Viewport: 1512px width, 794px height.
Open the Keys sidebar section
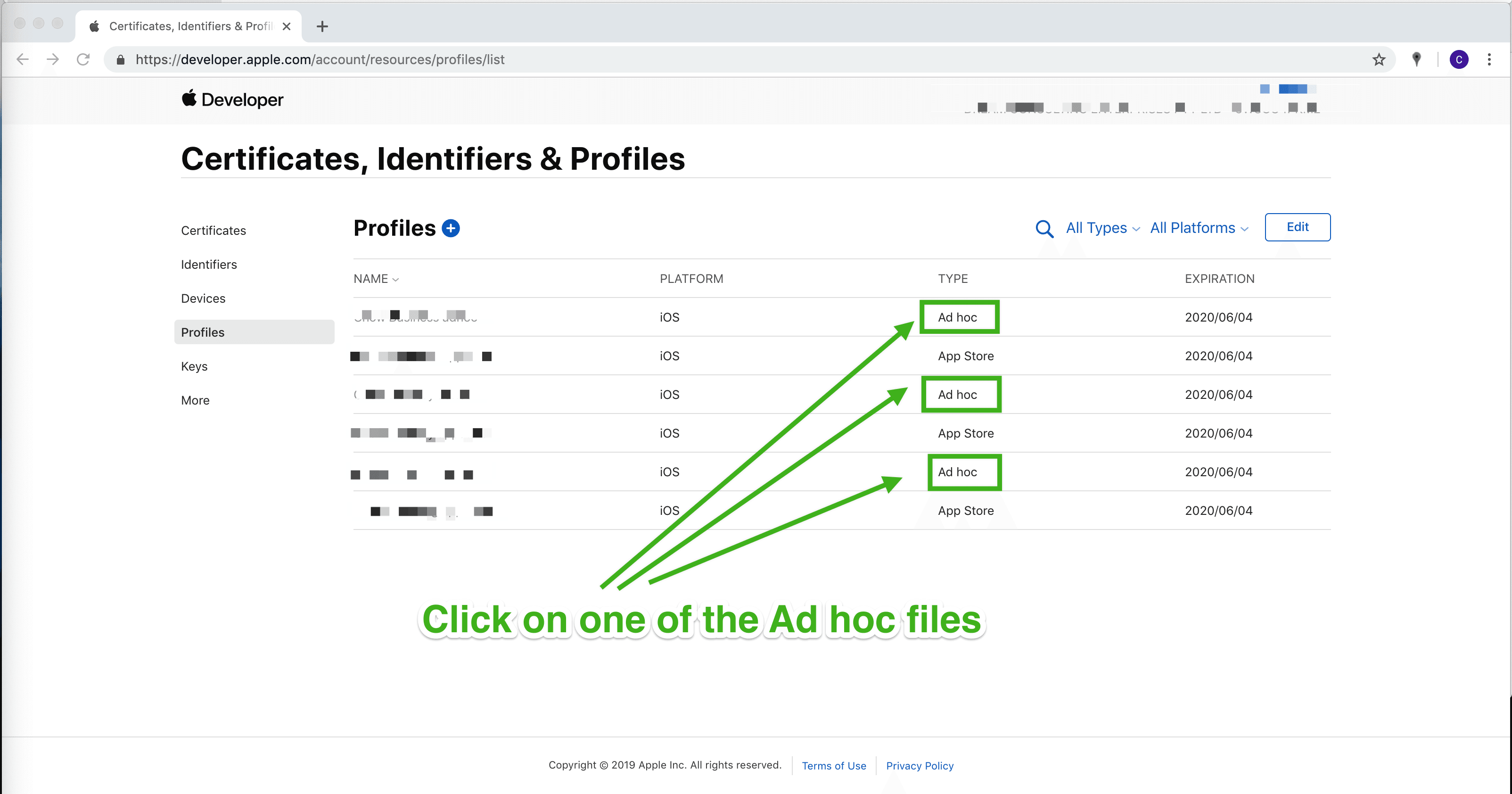coord(194,366)
